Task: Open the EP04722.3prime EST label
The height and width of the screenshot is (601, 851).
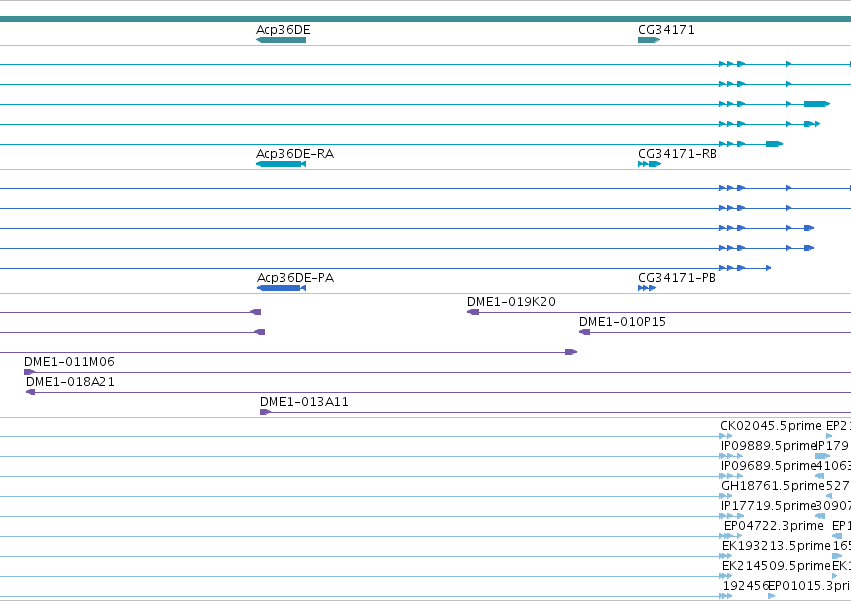Action: [x=774, y=526]
